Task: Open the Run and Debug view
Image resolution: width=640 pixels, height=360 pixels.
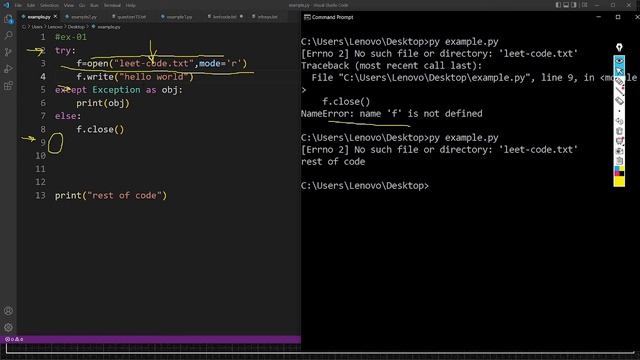Action: click(x=8, y=69)
